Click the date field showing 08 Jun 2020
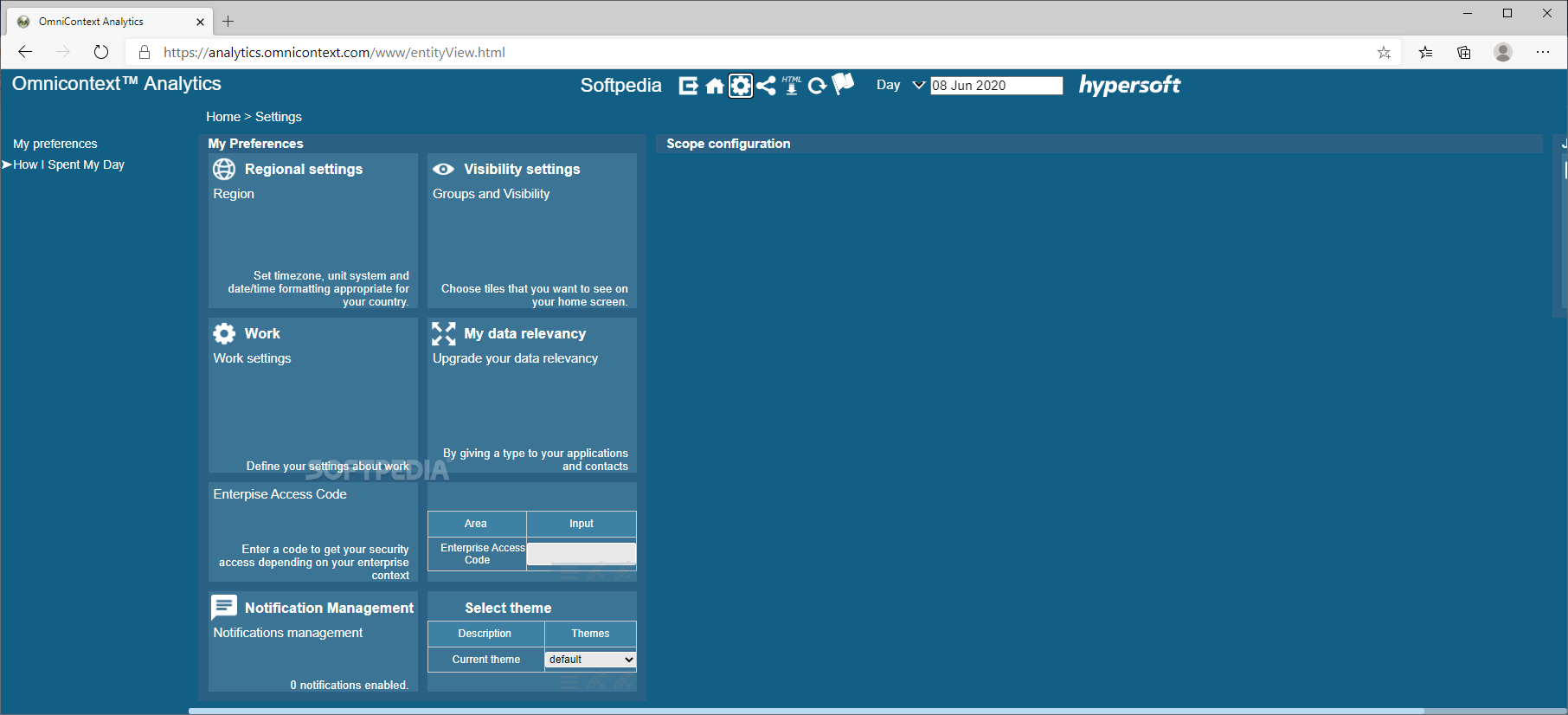 [996, 86]
